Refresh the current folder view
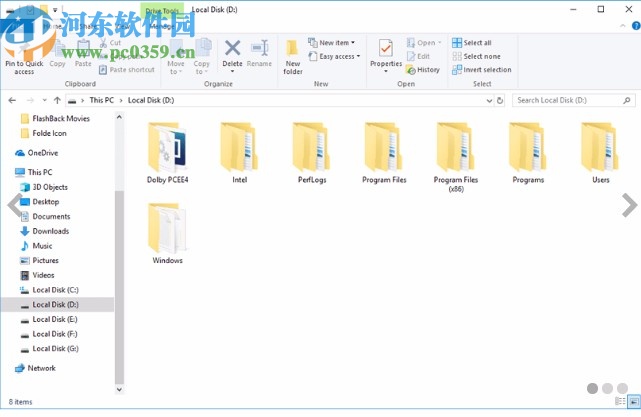Viewport: 641px width, 417px height. pos(500,100)
